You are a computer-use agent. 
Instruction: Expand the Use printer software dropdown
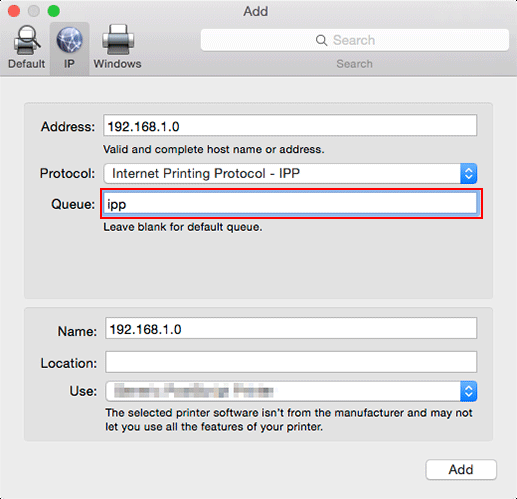click(x=291, y=391)
